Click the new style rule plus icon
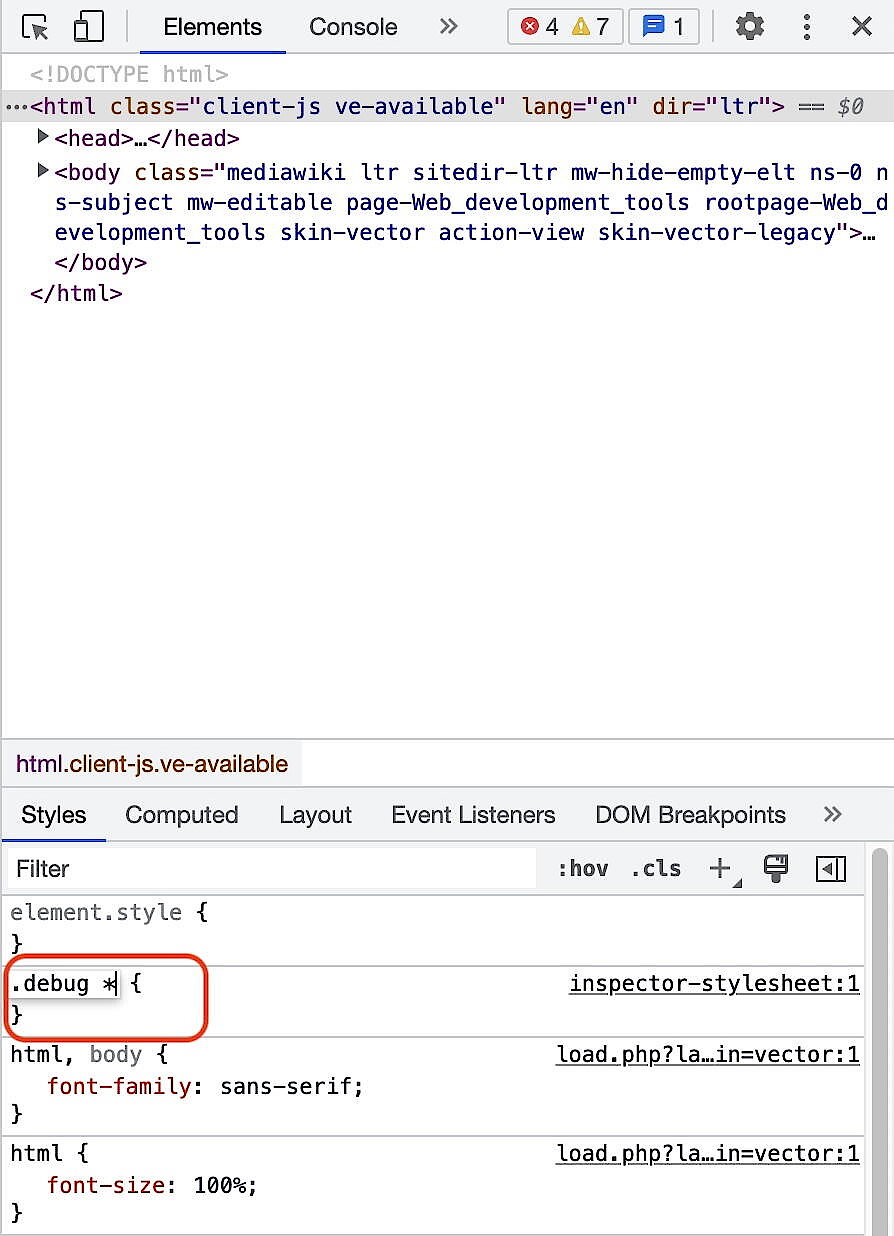This screenshot has width=894, height=1236. 719,866
